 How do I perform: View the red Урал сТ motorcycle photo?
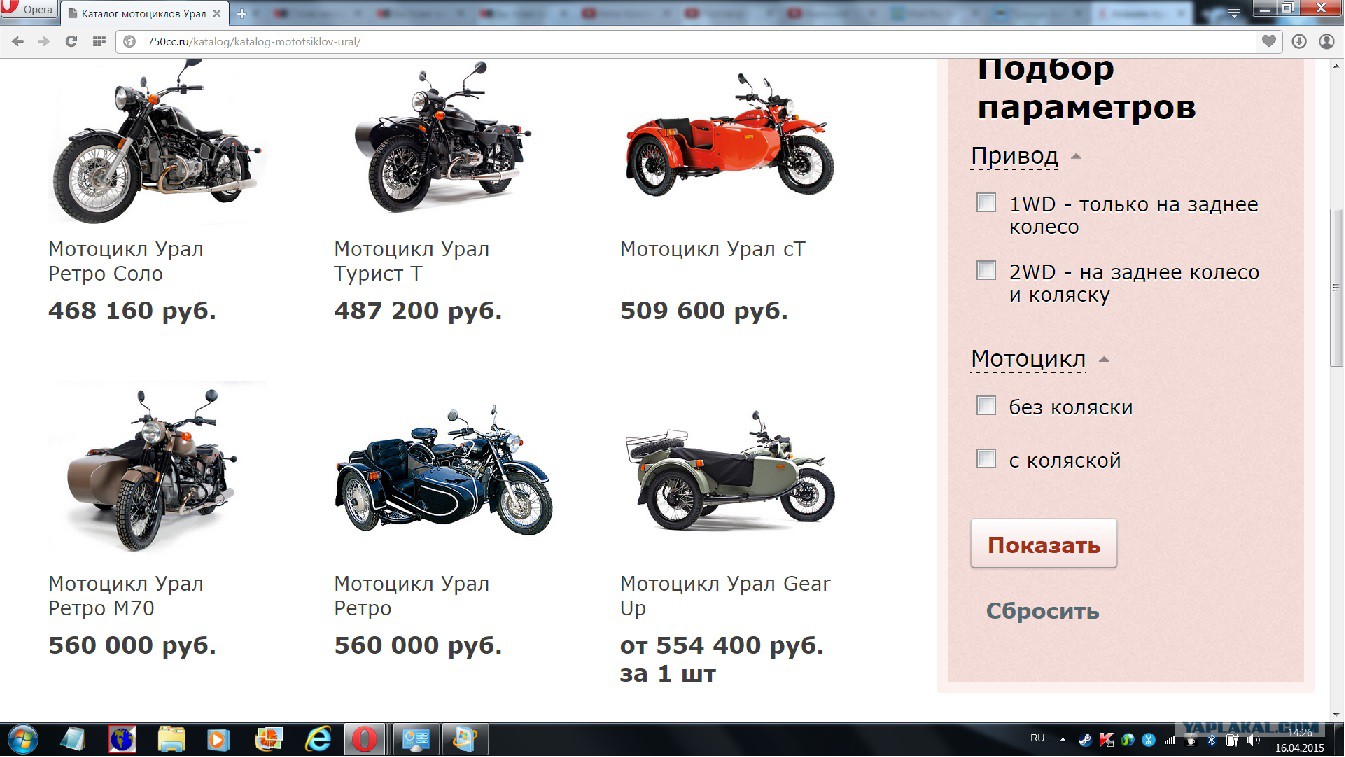(x=729, y=135)
